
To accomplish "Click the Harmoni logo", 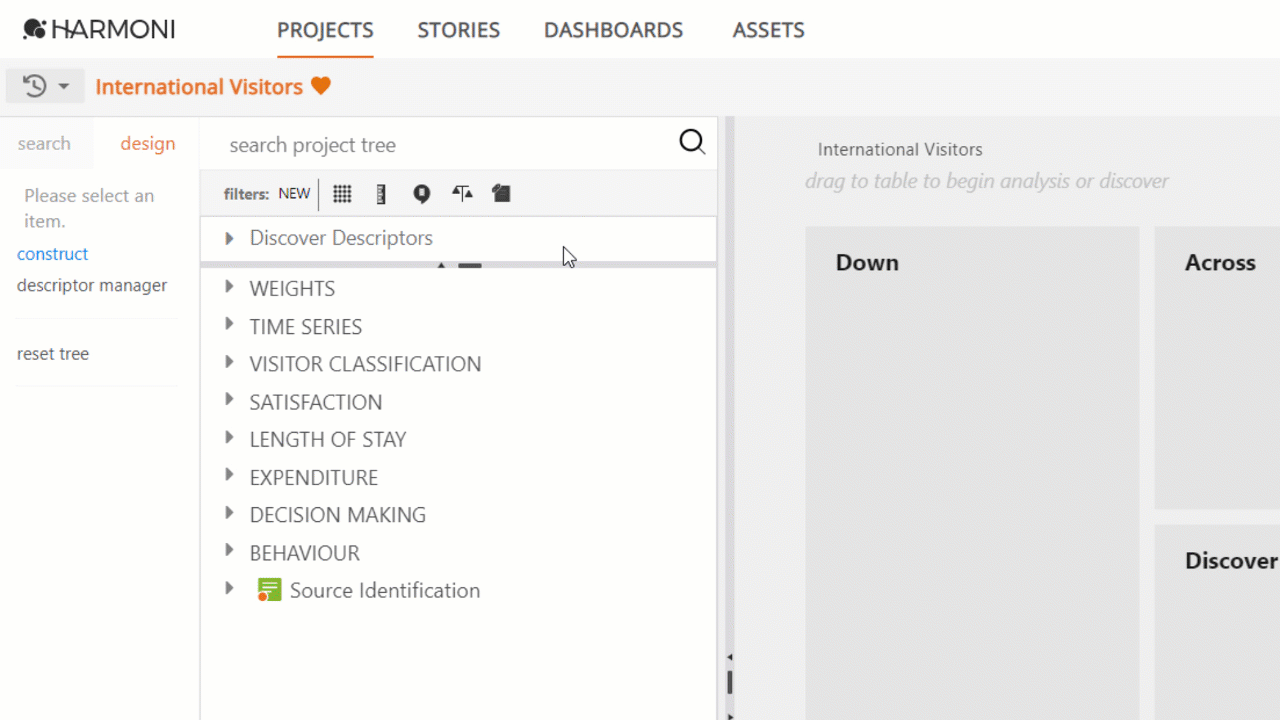I will 99,29.
